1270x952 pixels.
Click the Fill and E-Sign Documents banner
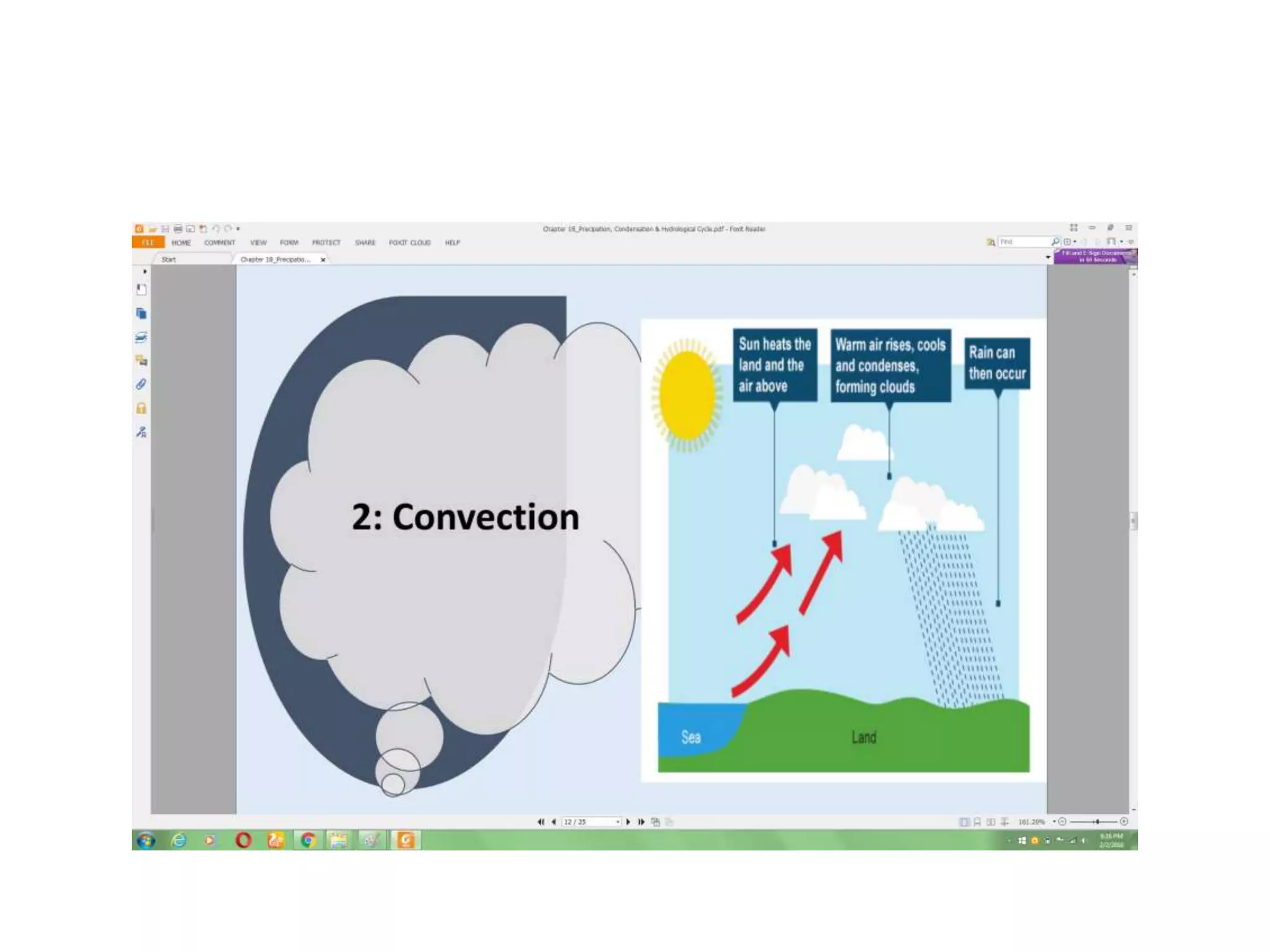1095,257
